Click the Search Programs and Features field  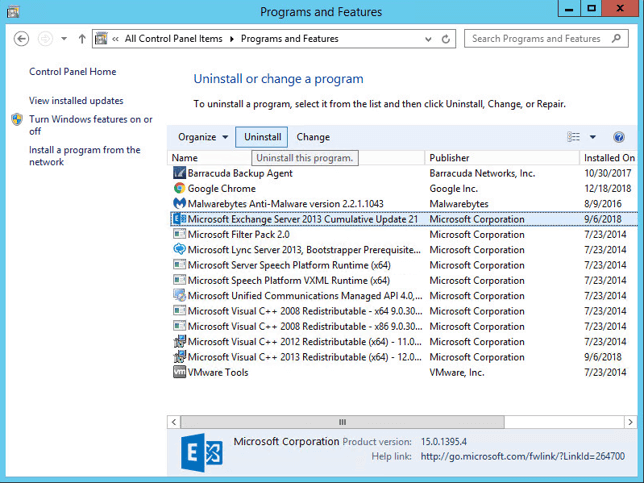pos(546,39)
